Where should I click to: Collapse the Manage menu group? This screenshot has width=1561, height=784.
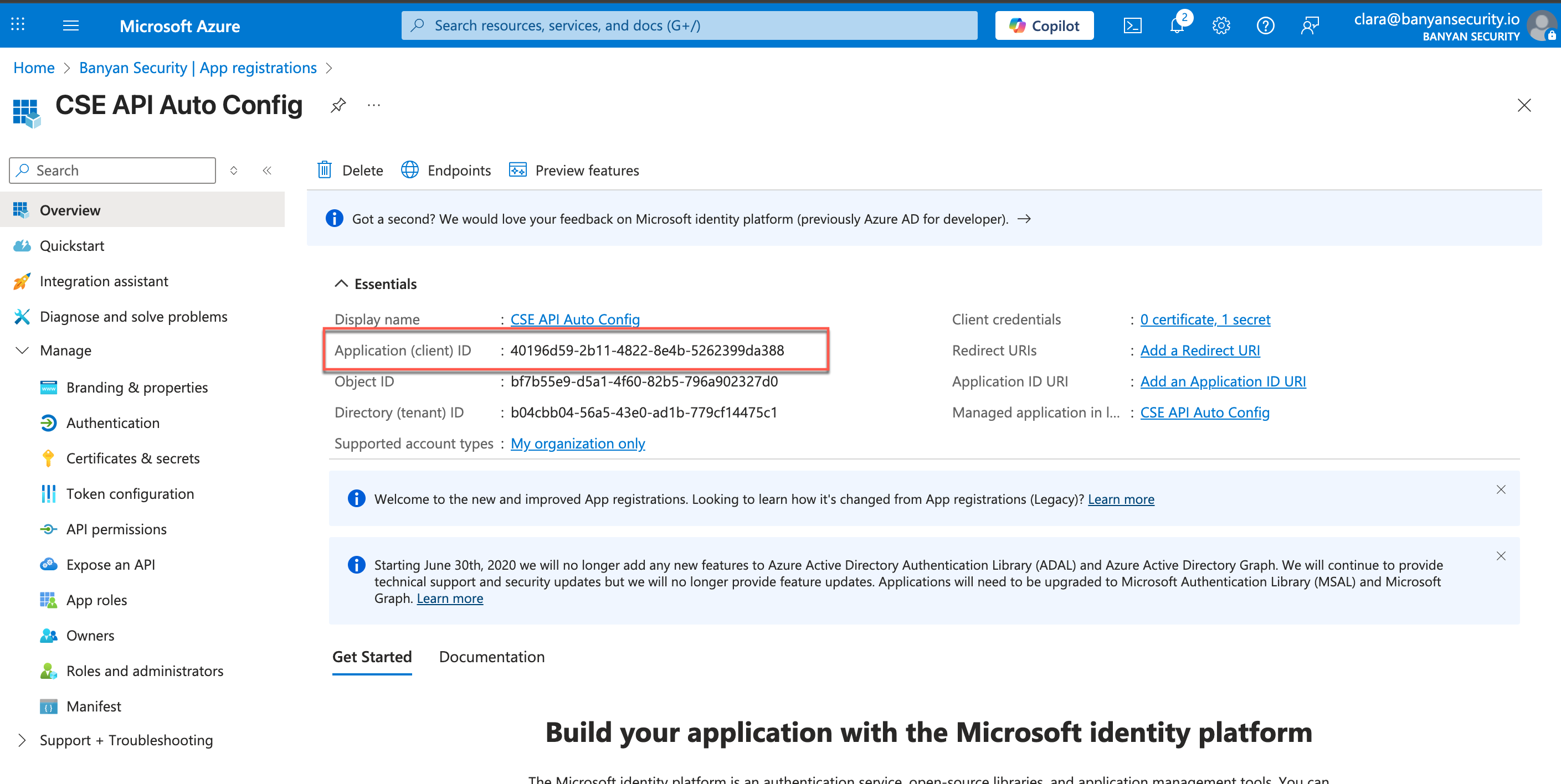22,350
